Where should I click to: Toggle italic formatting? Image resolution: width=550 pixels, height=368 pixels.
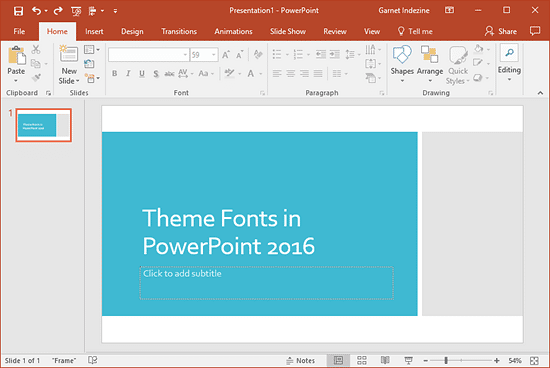coord(128,74)
